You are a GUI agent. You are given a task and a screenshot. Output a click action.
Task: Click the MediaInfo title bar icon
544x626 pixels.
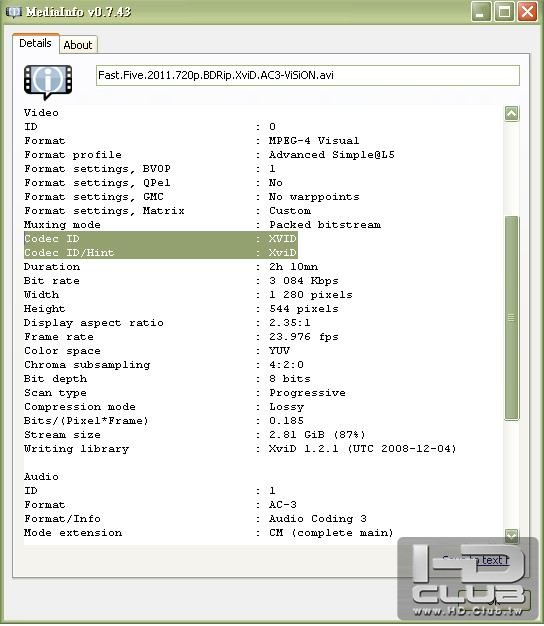(x=14, y=12)
